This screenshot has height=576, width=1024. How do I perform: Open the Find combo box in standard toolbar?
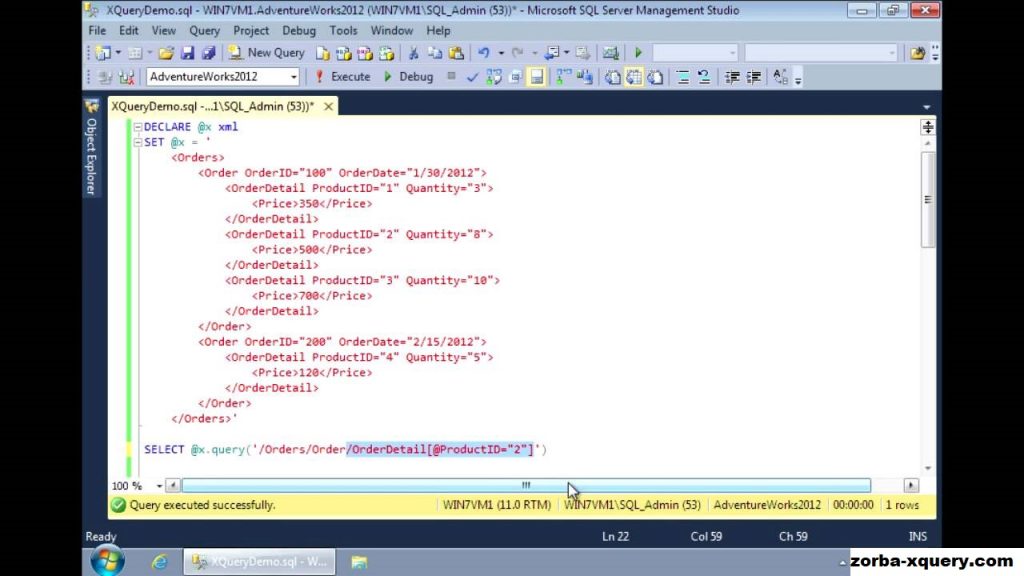[820, 53]
